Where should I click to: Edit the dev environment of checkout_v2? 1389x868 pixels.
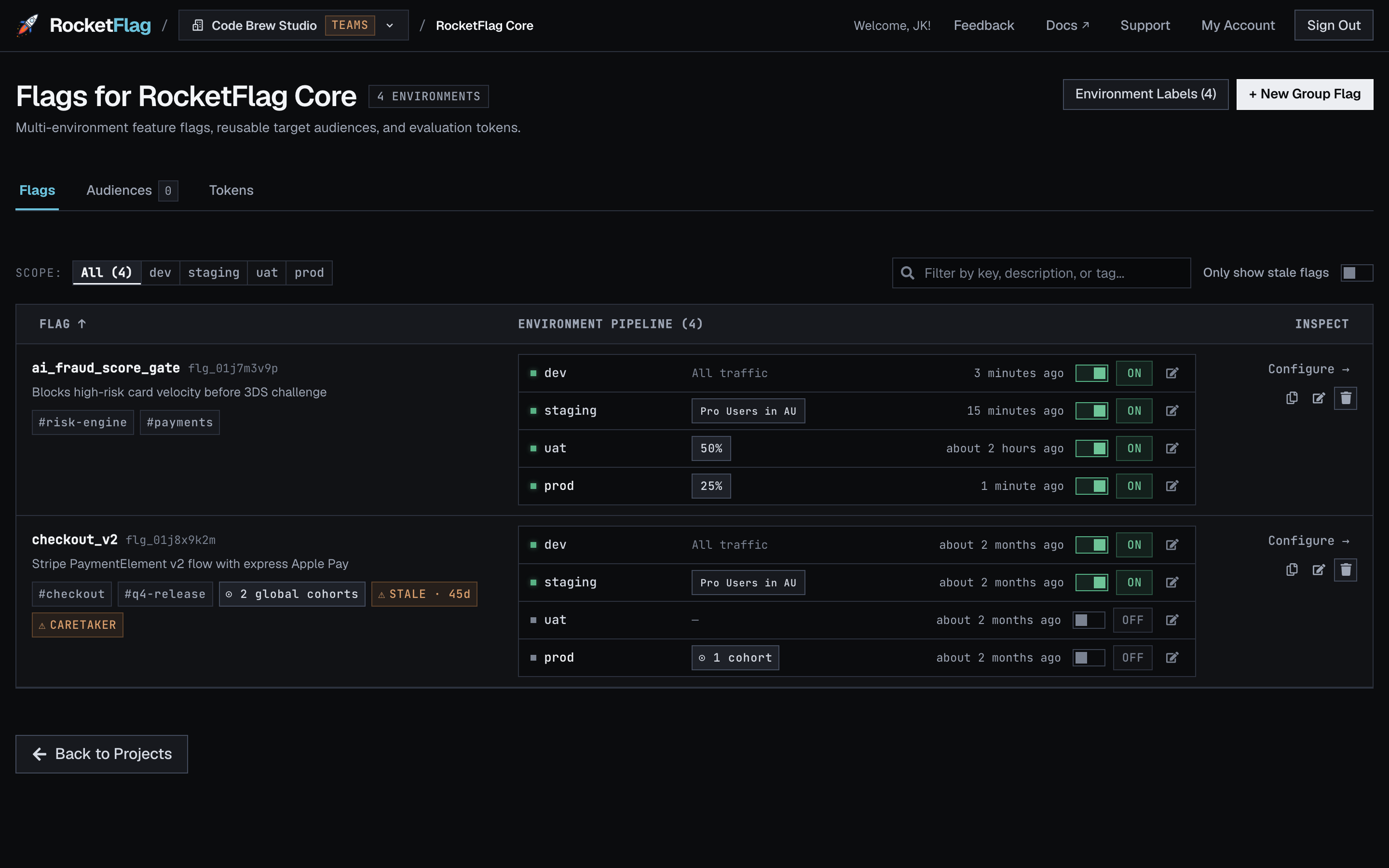tap(1172, 545)
